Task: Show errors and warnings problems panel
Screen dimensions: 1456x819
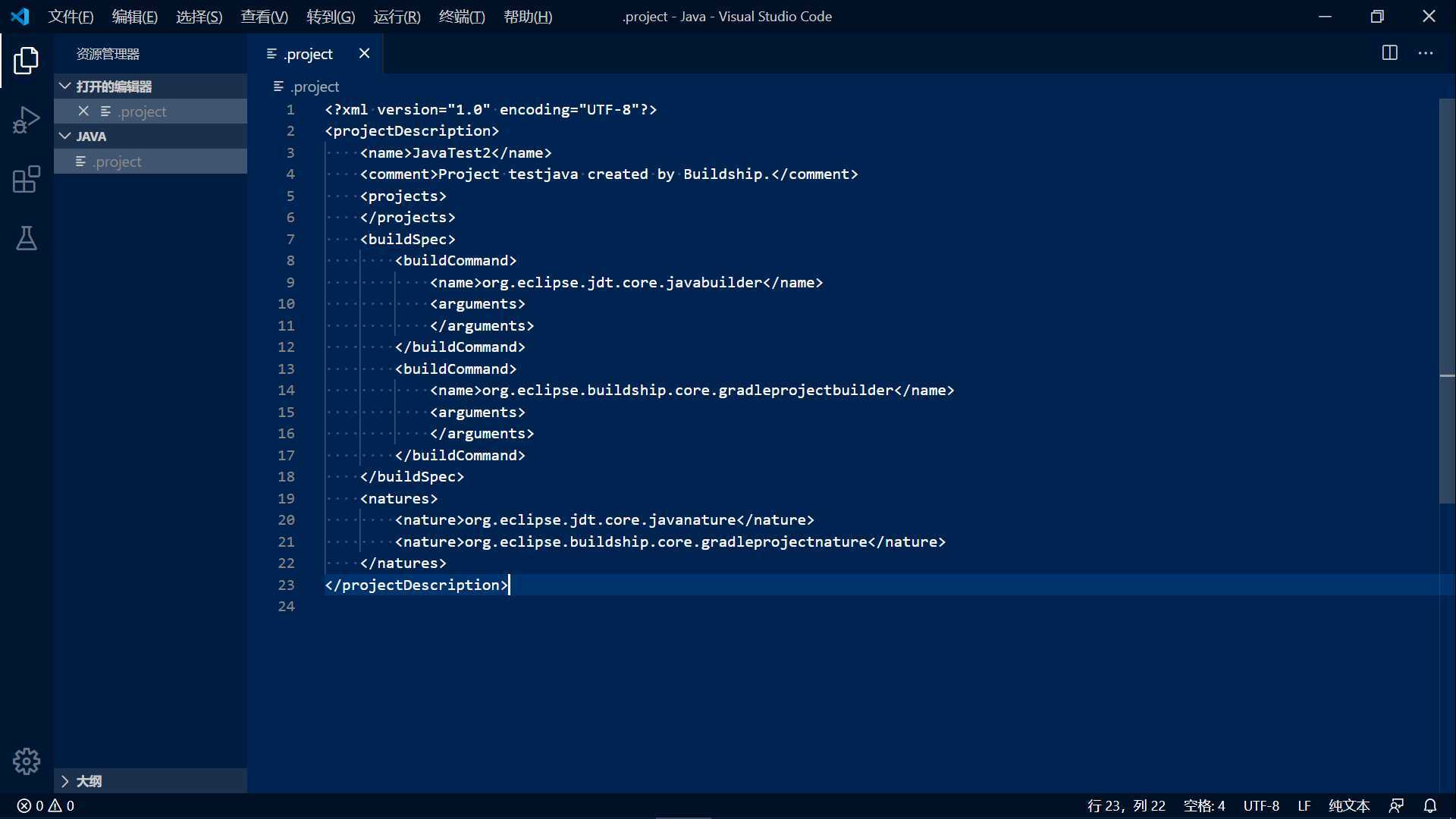Action: [45, 806]
